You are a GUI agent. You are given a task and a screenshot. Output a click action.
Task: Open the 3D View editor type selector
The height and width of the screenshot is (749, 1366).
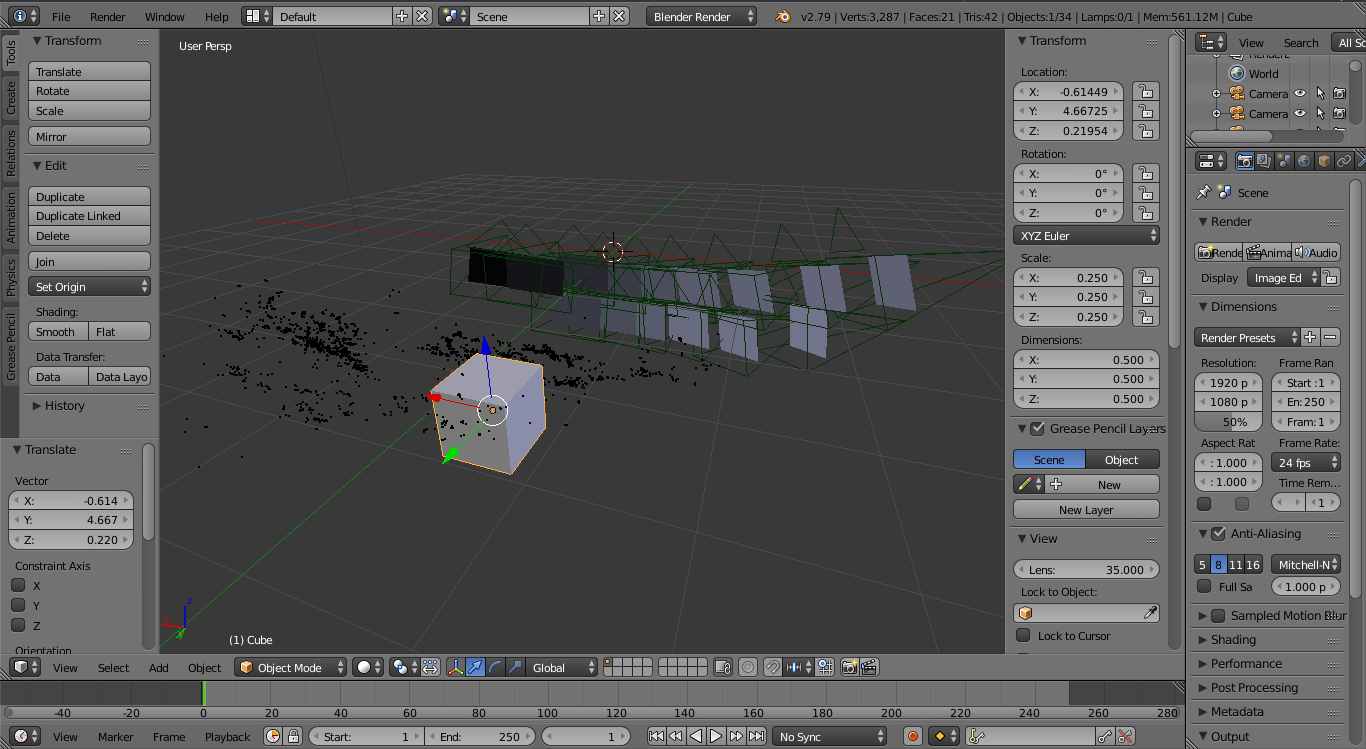point(25,667)
